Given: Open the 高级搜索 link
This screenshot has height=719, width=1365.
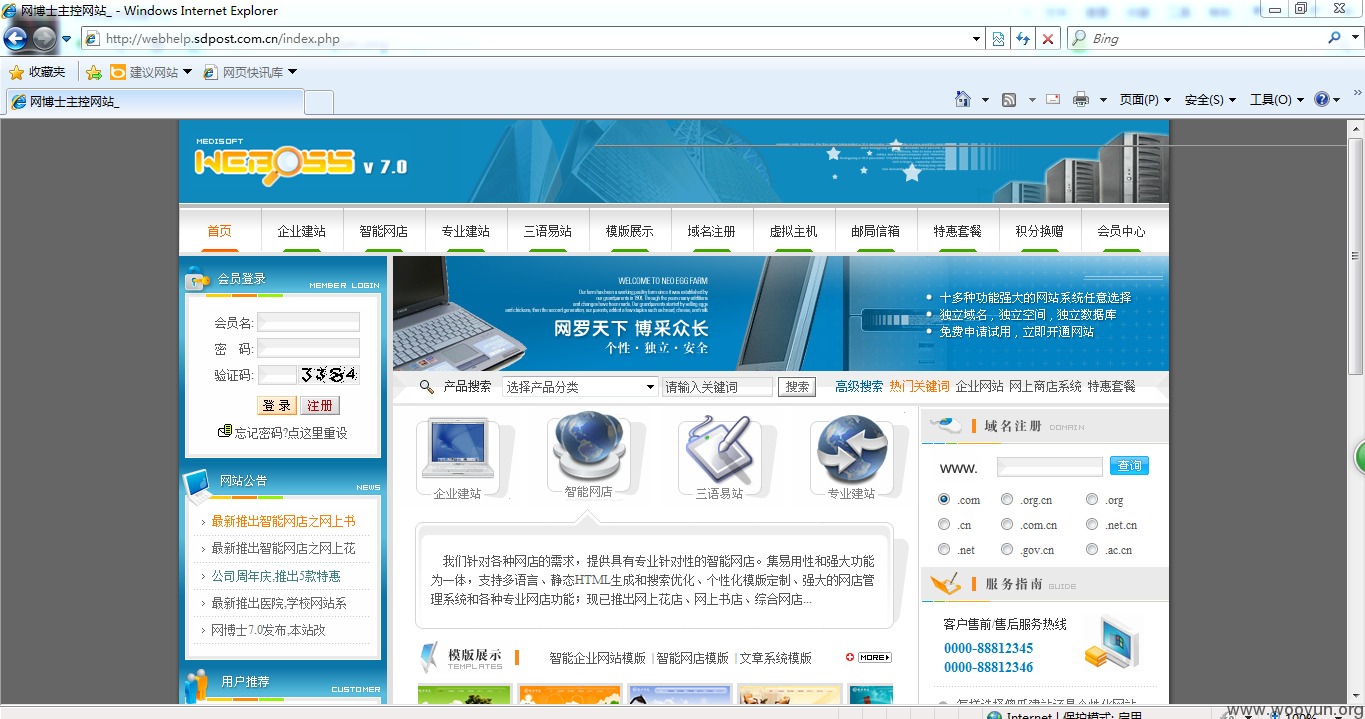Looking at the screenshot, I should [x=859, y=386].
